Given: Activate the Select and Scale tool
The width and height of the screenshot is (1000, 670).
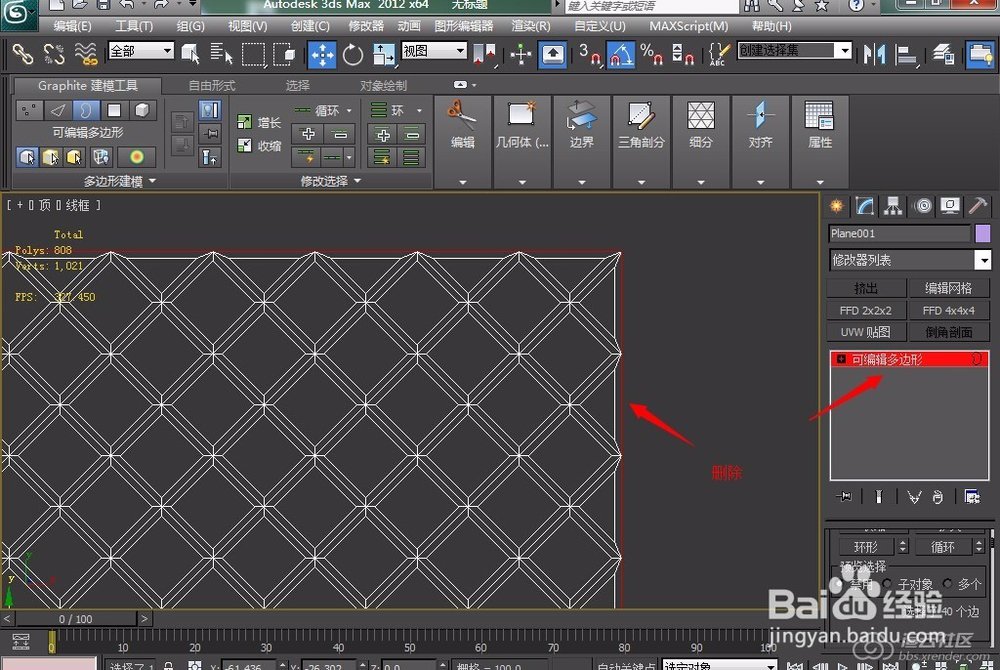Looking at the screenshot, I should tap(384, 54).
